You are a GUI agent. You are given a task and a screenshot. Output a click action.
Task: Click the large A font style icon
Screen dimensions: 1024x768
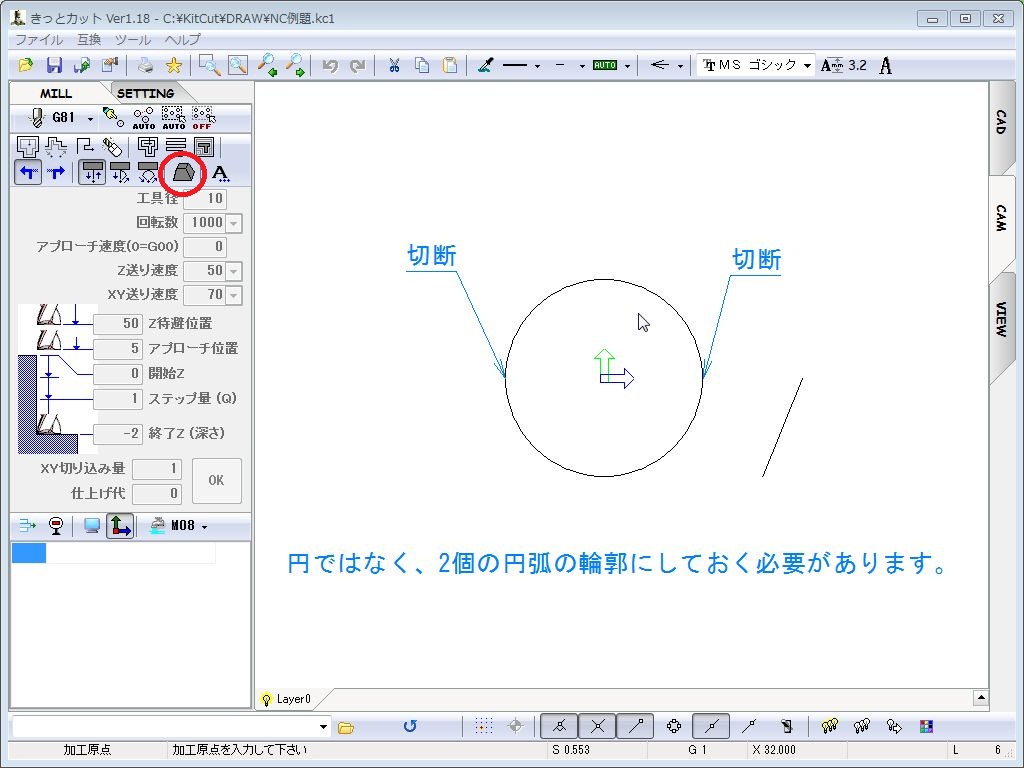(x=886, y=65)
